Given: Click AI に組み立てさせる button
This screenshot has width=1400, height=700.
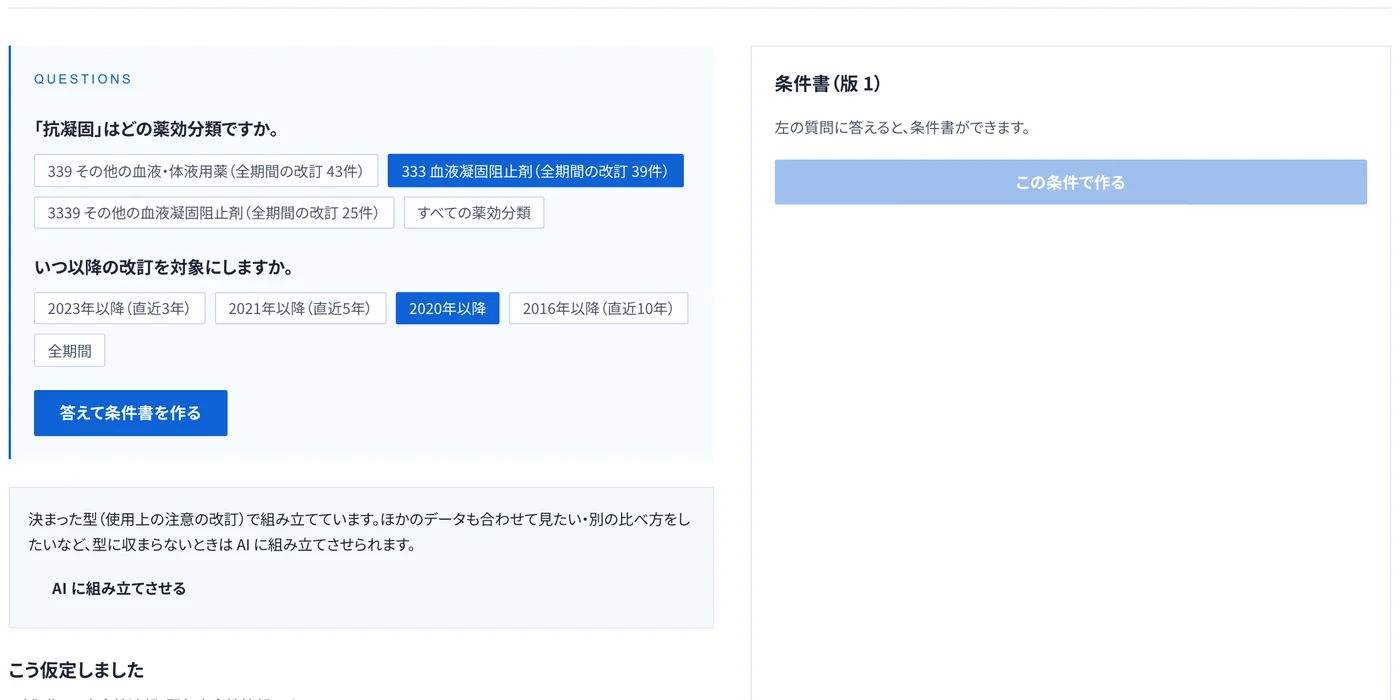Looking at the screenshot, I should (119, 588).
